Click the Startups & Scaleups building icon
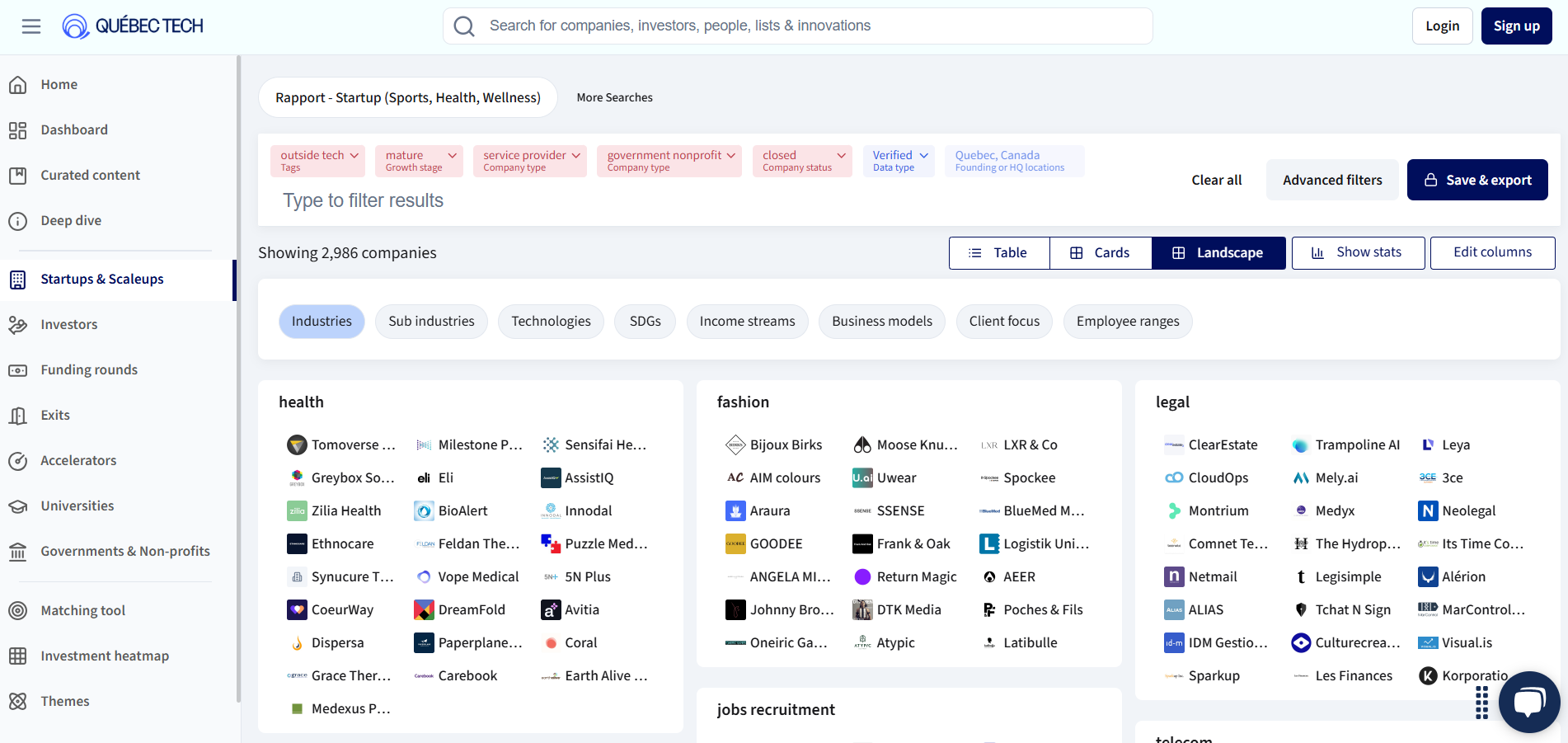The height and width of the screenshot is (743, 1568). coord(18,279)
